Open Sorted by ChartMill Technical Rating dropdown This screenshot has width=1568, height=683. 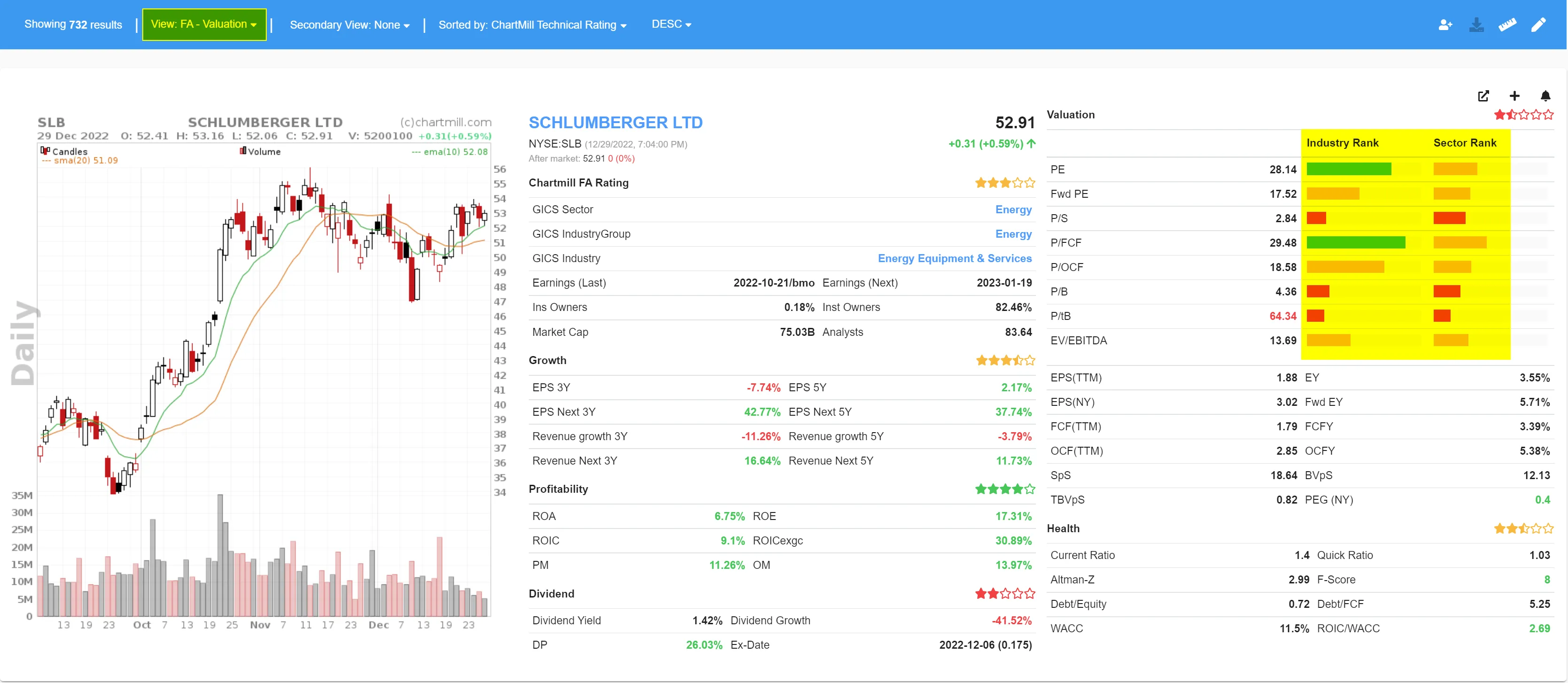(x=532, y=25)
